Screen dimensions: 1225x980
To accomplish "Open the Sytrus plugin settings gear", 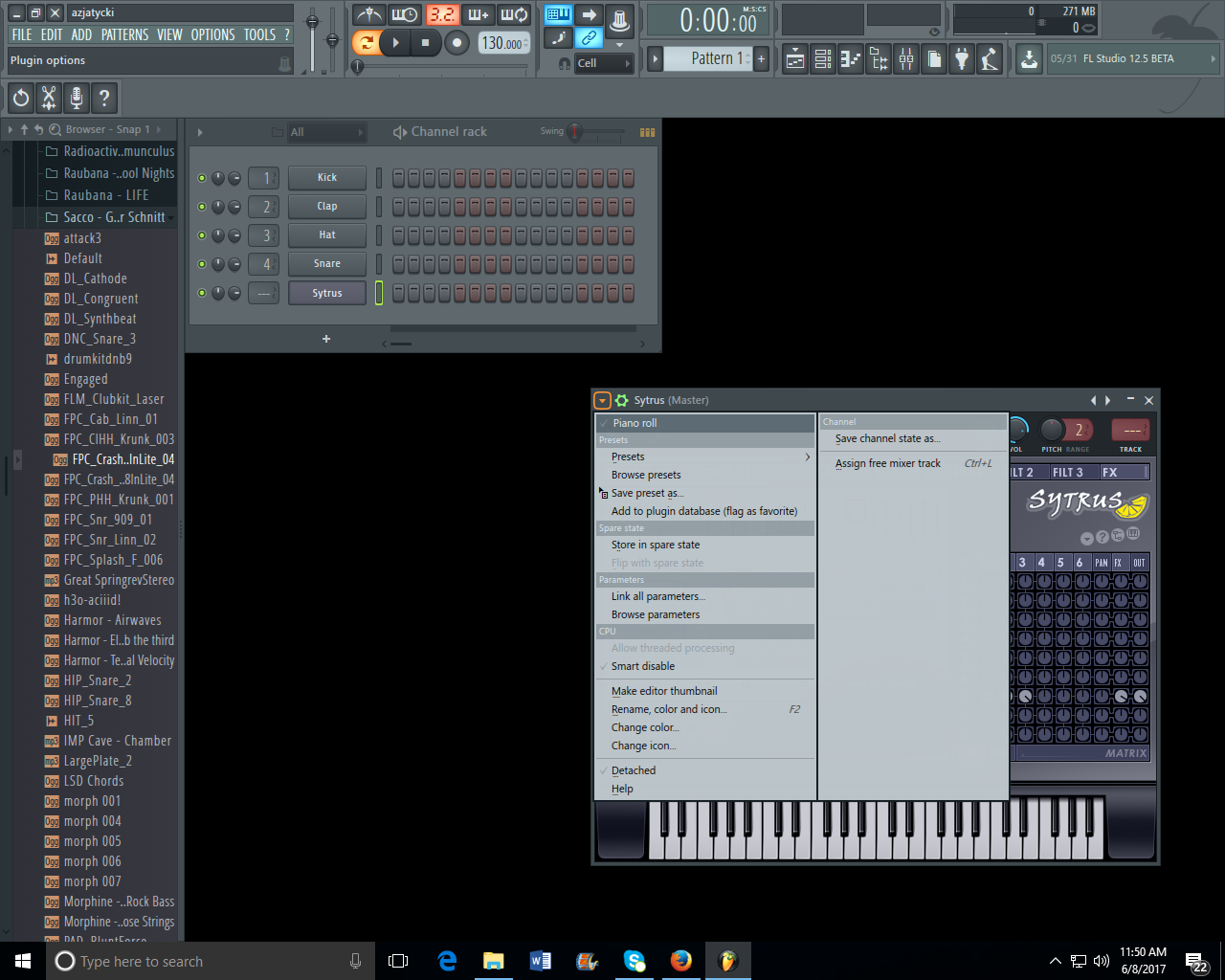I will point(623,400).
